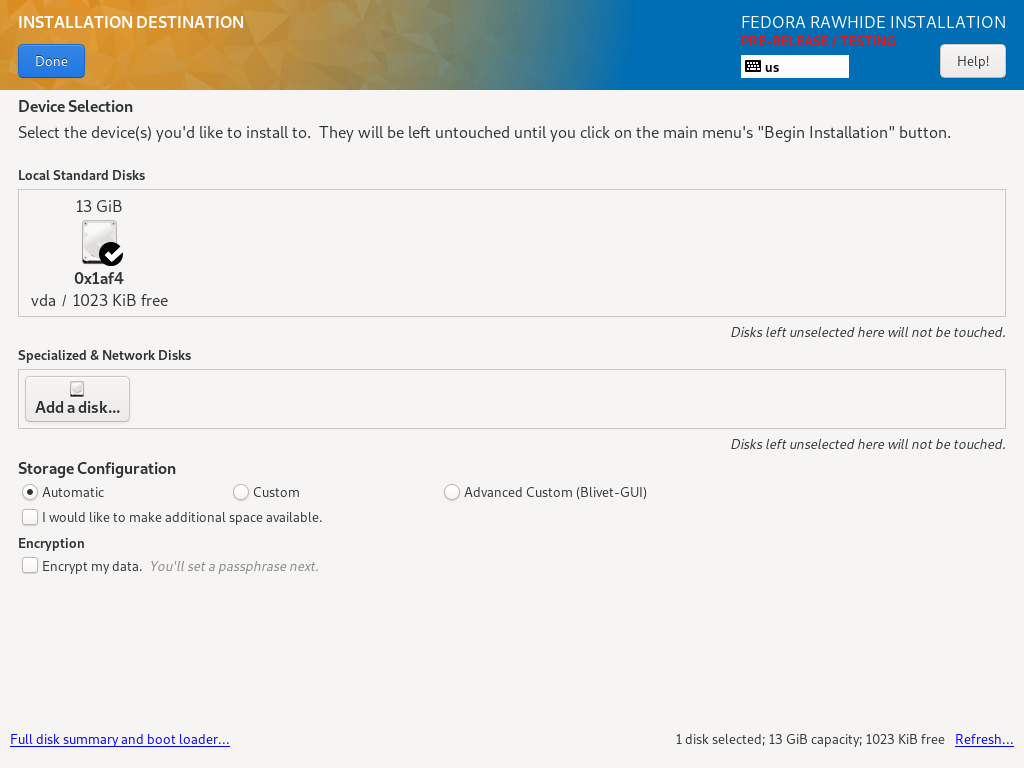Click the Local Standard Disks heading

(82, 175)
